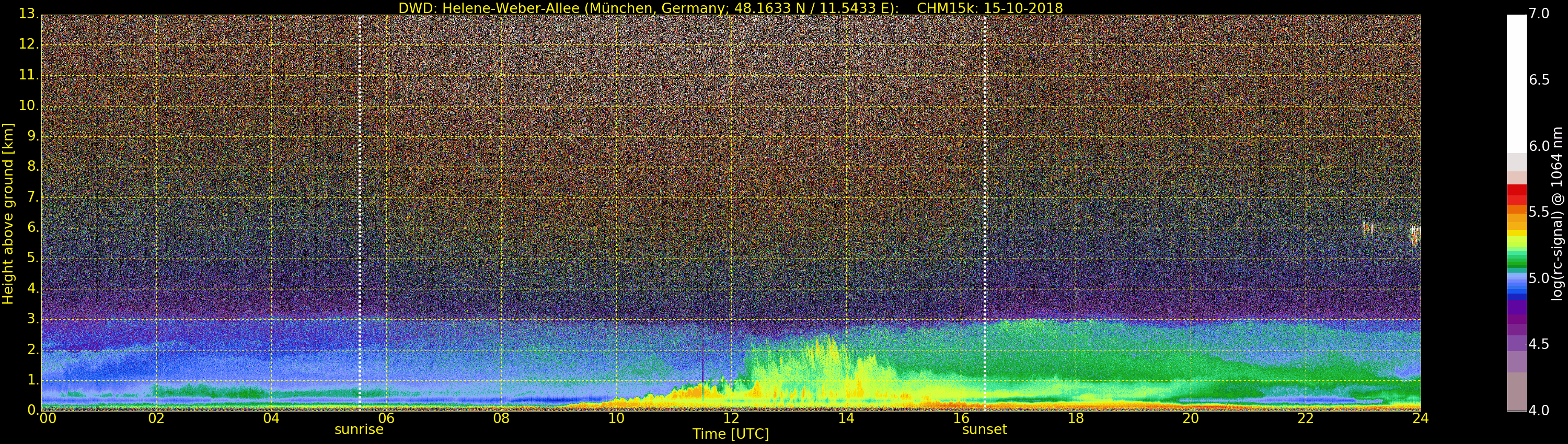Click the height axis tick label '12.'
The height and width of the screenshot is (444, 1568).
(29, 44)
